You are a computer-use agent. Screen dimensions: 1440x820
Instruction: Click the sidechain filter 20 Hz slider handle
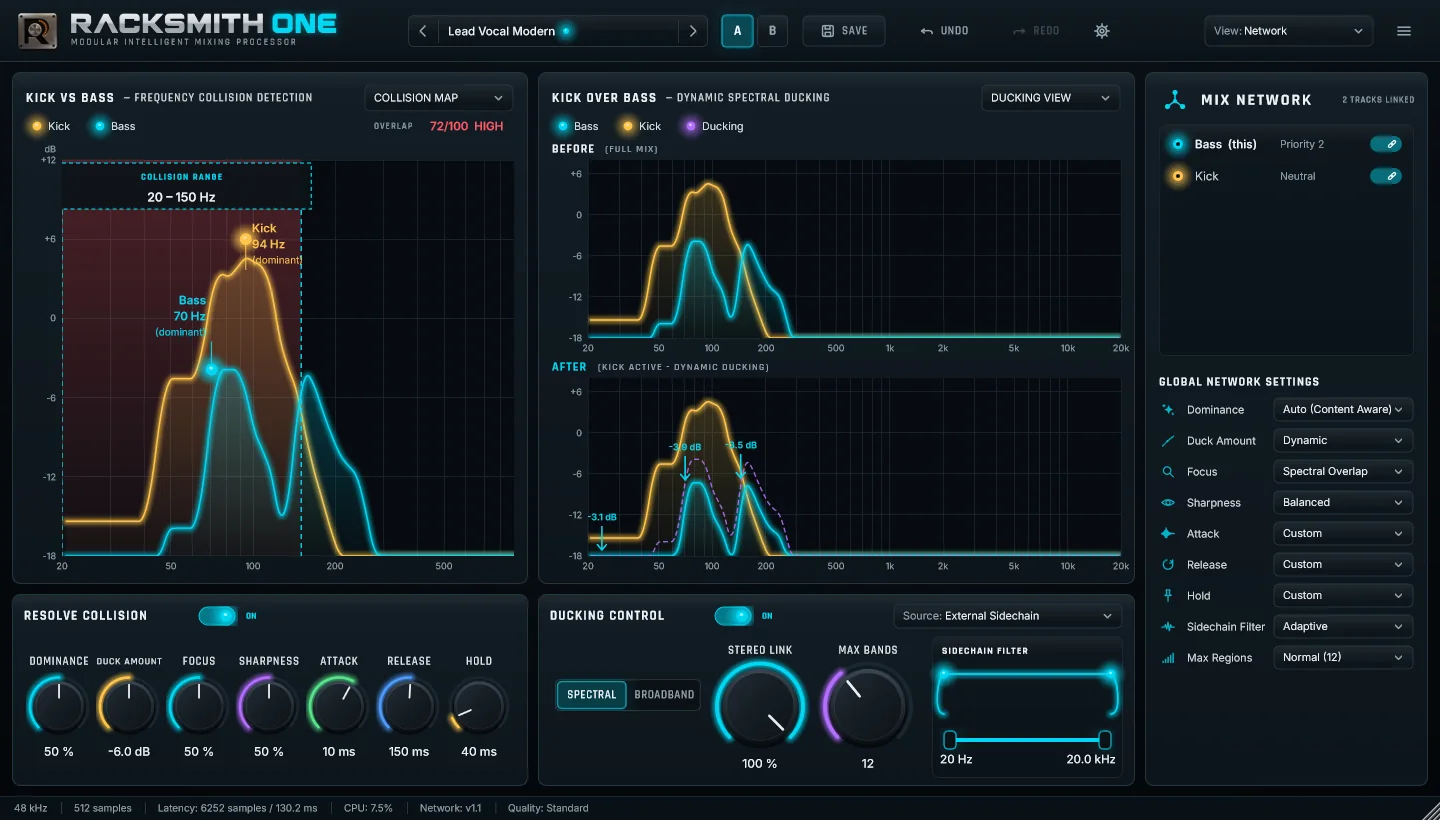950,740
